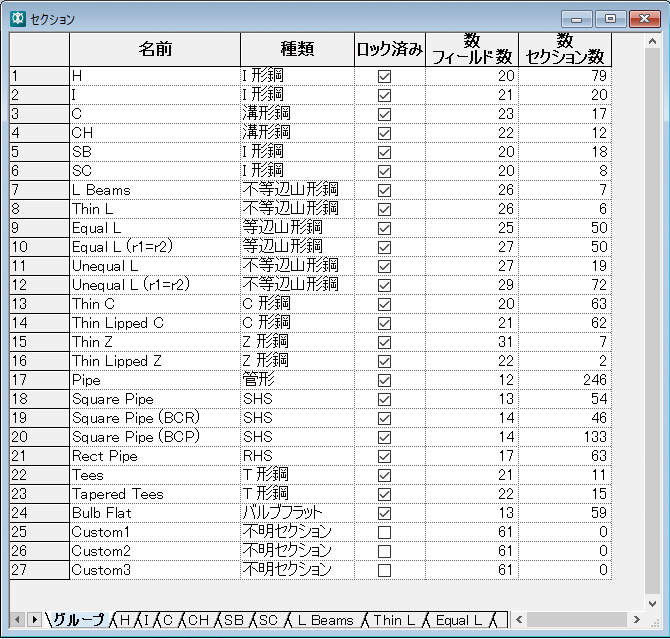Screen dimensions: 670x639
Task: Click the Tees name cell
Action: tap(155, 475)
